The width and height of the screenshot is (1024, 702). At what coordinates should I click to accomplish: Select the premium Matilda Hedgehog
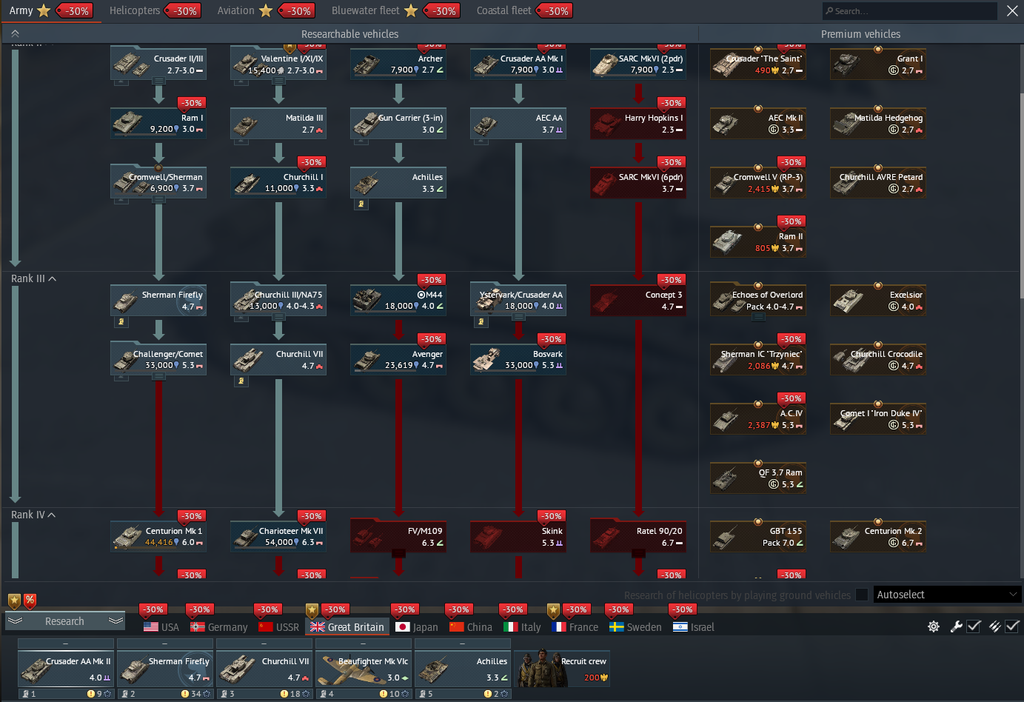coord(878,123)
